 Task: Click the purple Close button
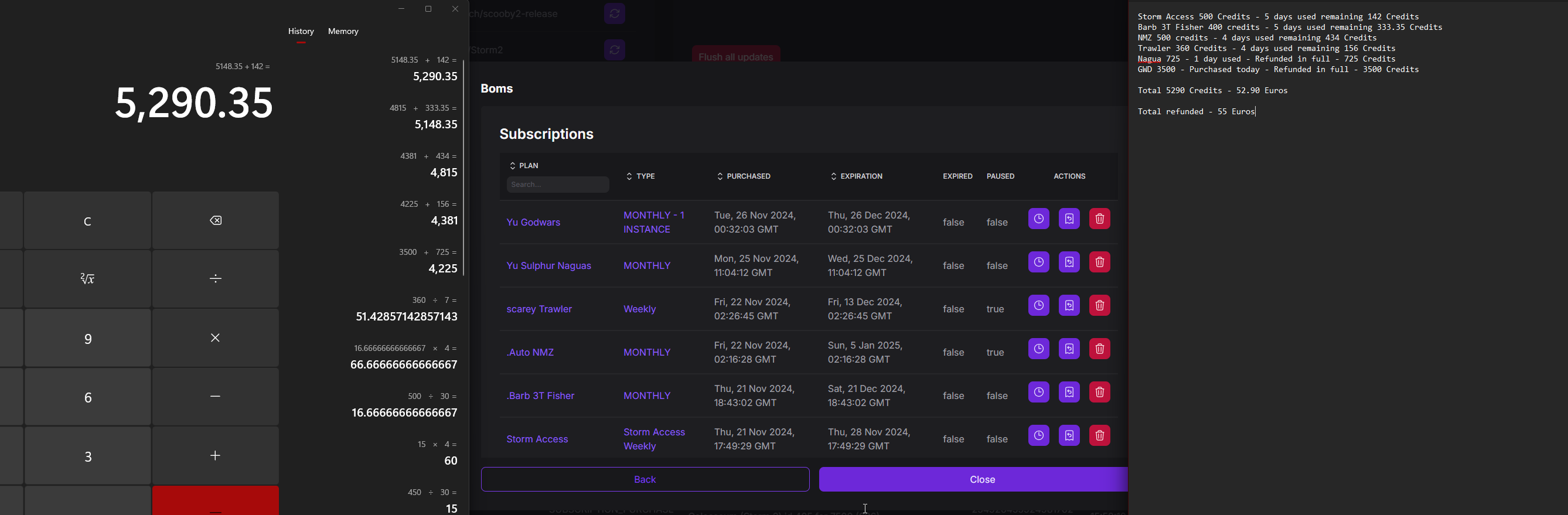(x=974, y=480)
